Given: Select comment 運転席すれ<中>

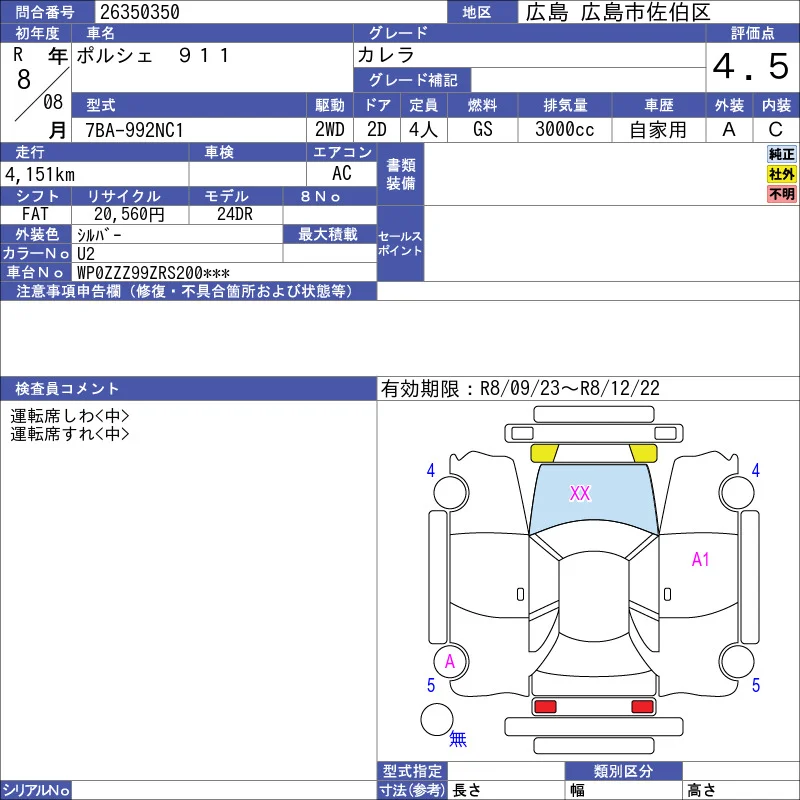Looking at the screenshot, I should tap(70, 434).
